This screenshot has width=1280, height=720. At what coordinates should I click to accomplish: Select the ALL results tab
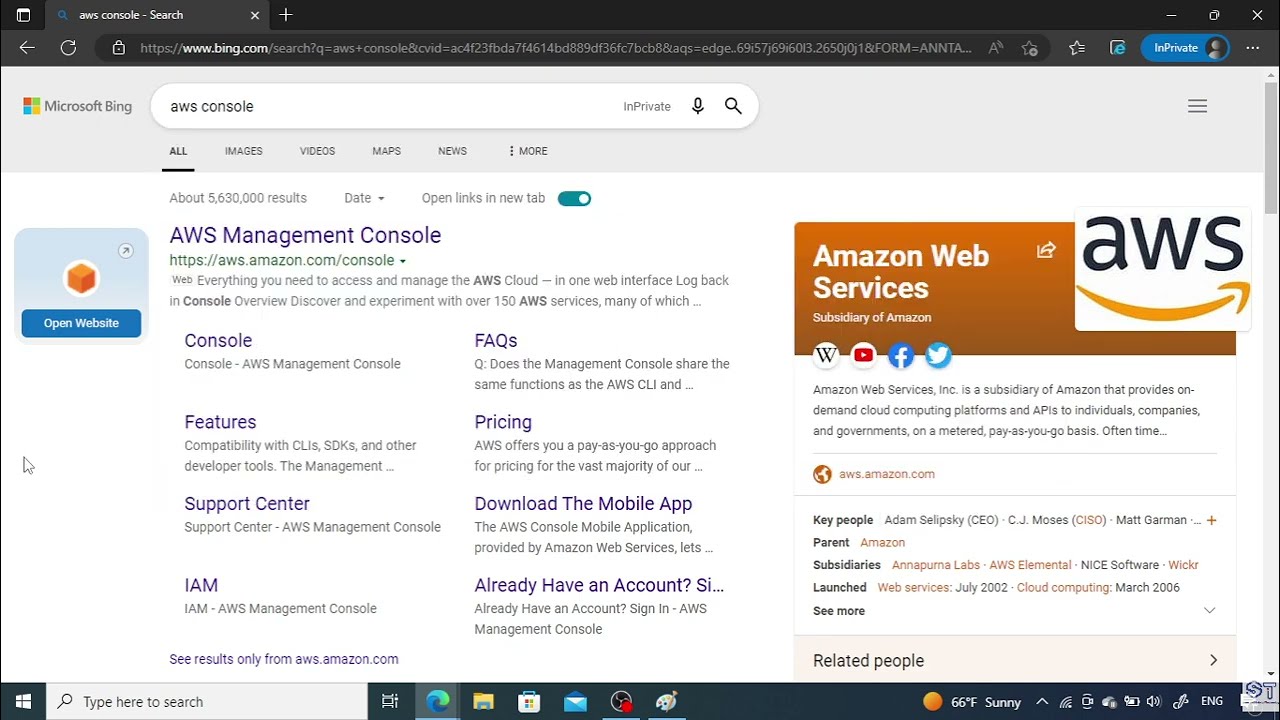(178, 151)
